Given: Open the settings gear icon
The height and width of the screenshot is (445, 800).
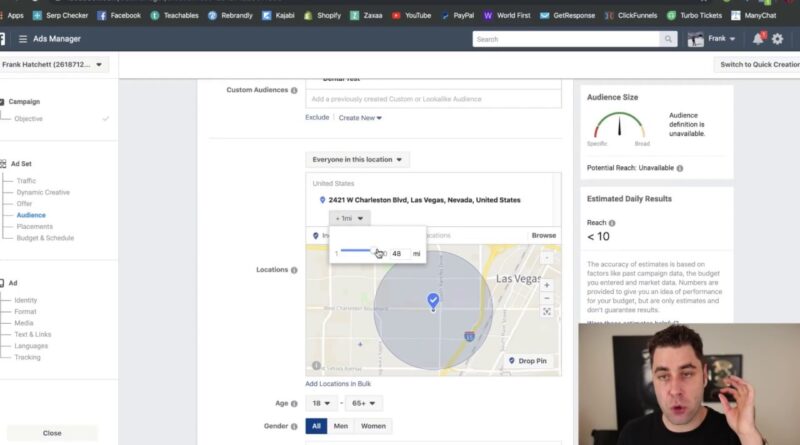Looking at the screenshot, I should point(778,39).
